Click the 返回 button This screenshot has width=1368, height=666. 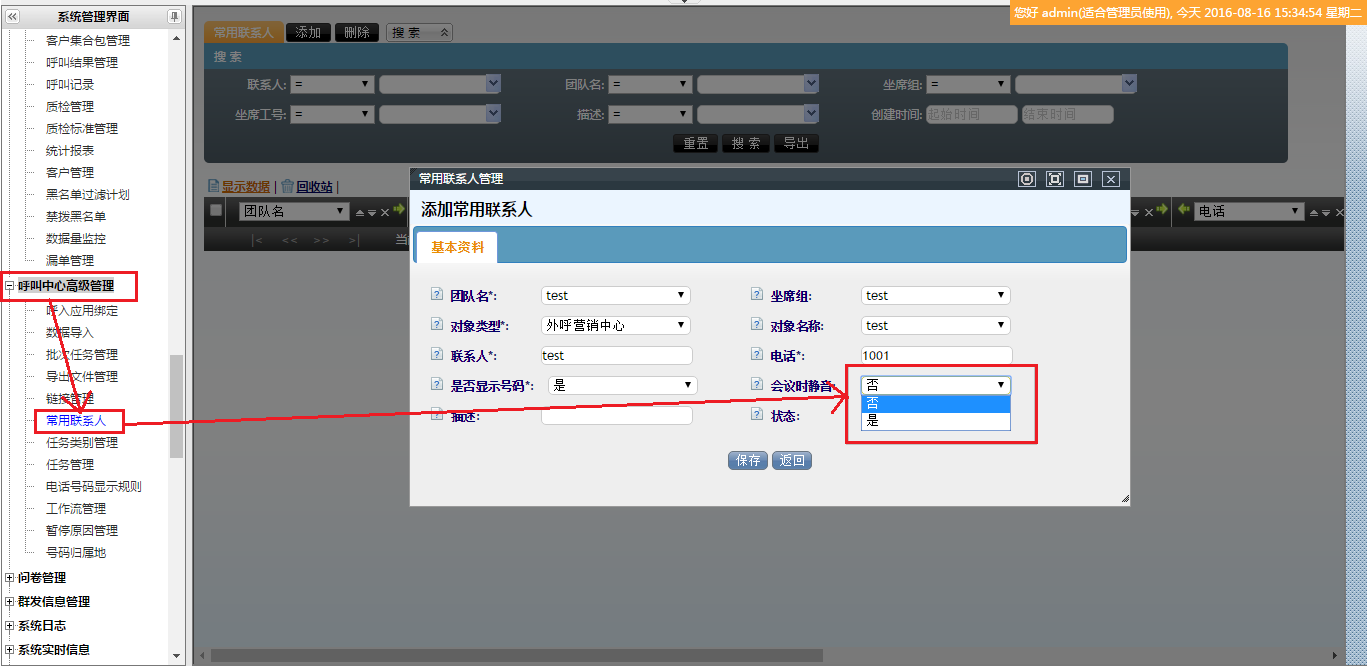(791, 461)
